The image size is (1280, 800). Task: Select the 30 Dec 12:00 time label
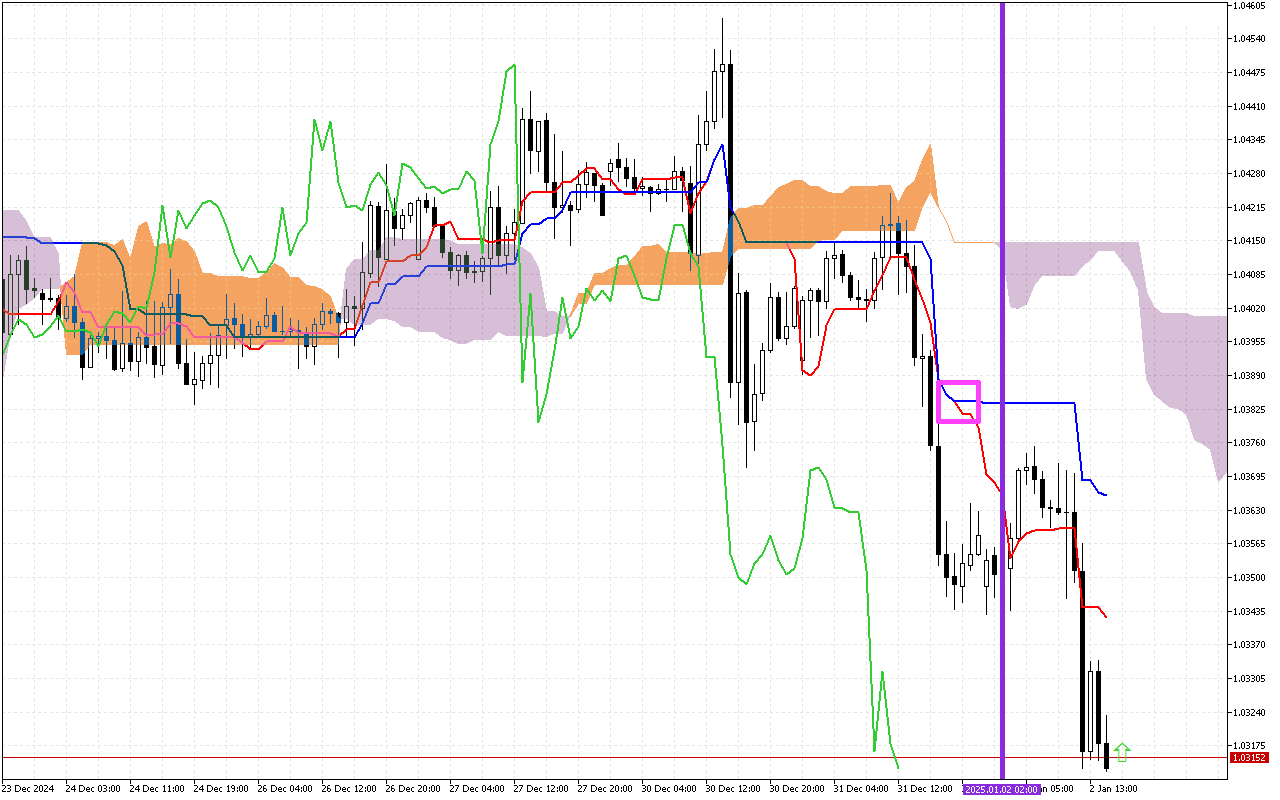[x=734, y=789]
